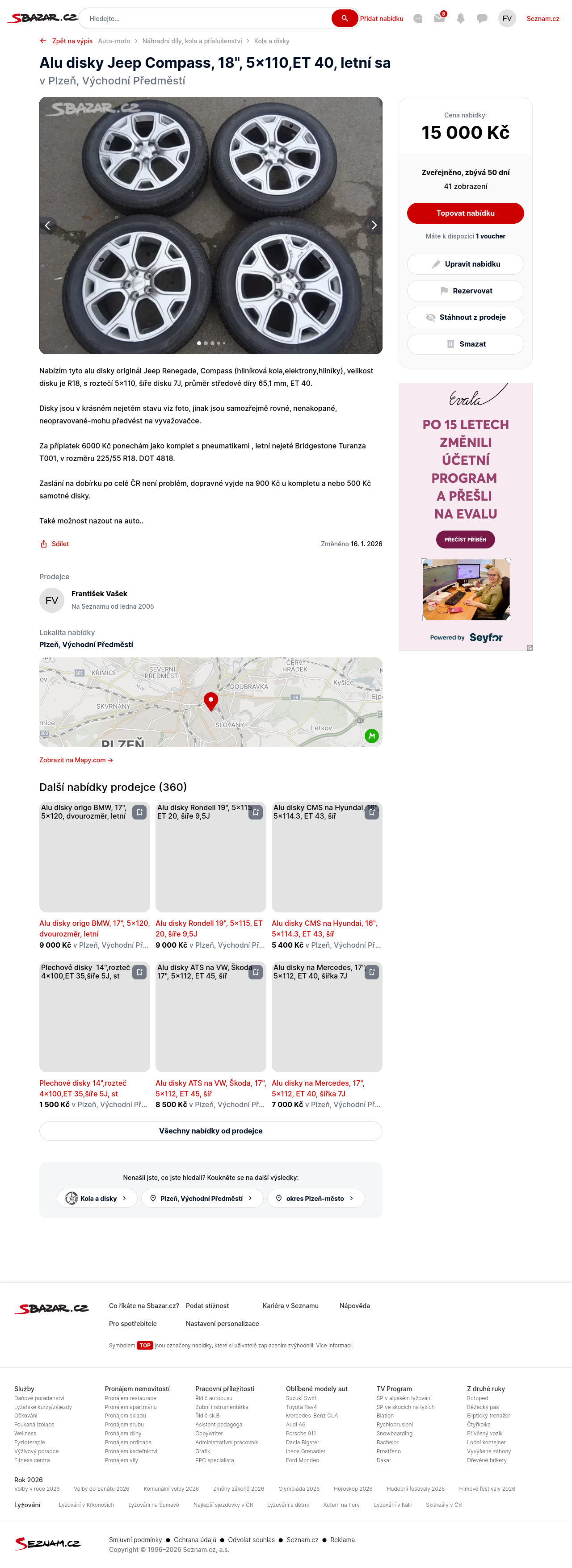The image size is (572, 1568).
Task: Show previous photo with left arrow
Action: click(47, 225)
